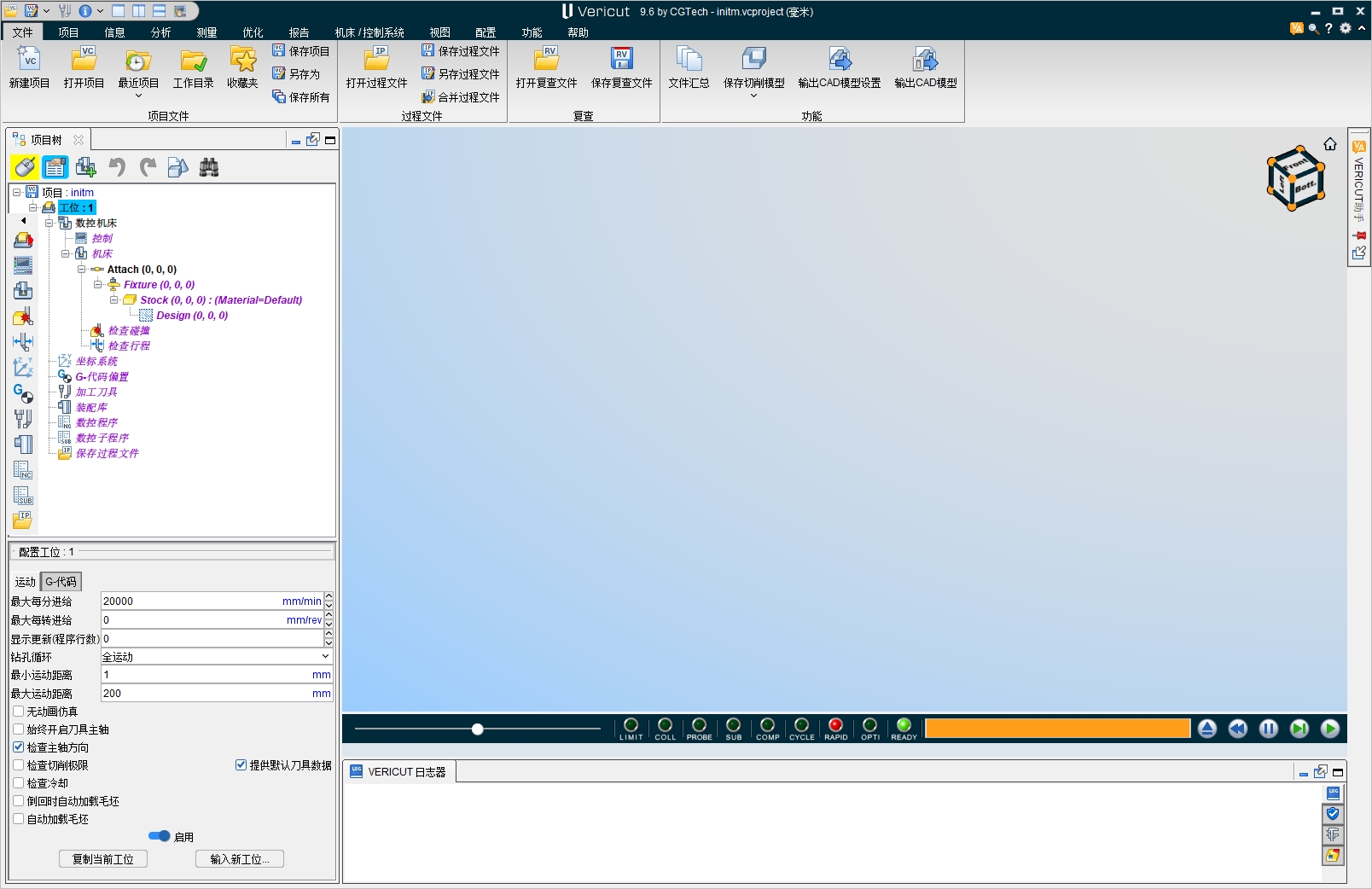Click the 新建项目 (New Project) icon
Image resolution: width=1372 pixels, height=889 pixels.
pyautogui.click(x=29, y=60)
